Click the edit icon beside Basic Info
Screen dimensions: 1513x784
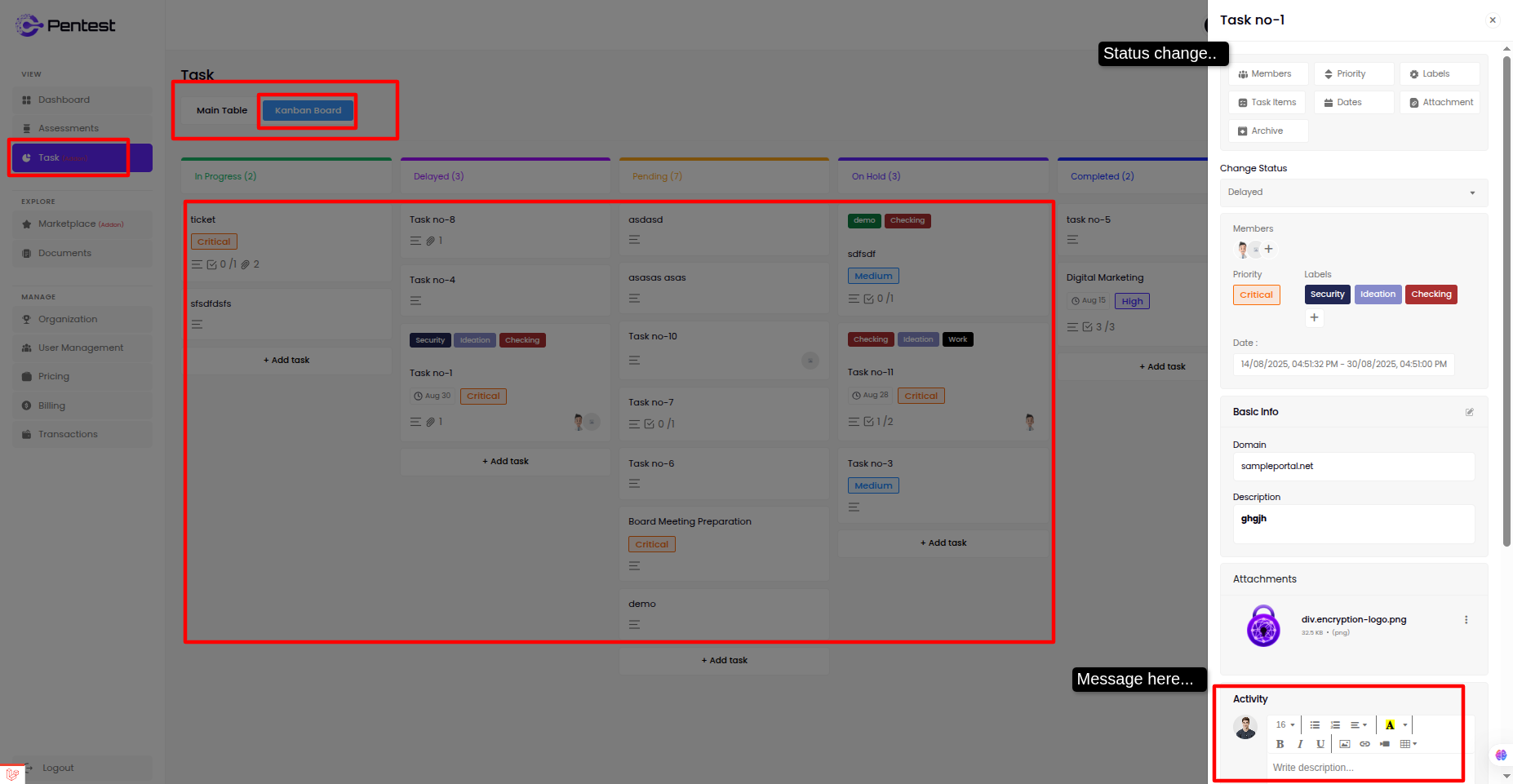1470,412
